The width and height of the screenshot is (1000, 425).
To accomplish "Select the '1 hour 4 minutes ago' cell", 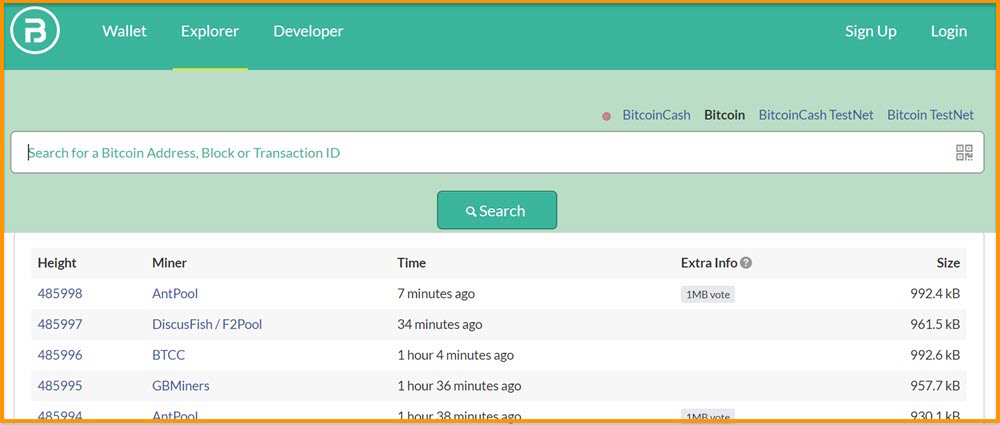I will [x=455, y=355].
